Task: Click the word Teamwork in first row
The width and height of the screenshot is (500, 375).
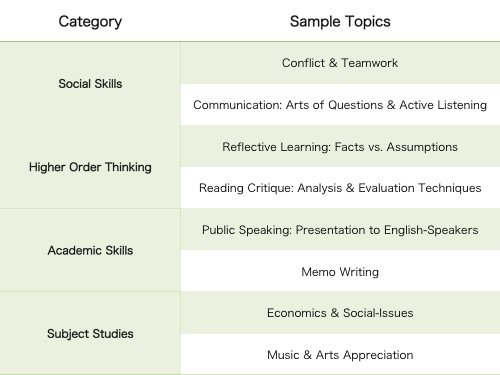Action: point(369,63)
